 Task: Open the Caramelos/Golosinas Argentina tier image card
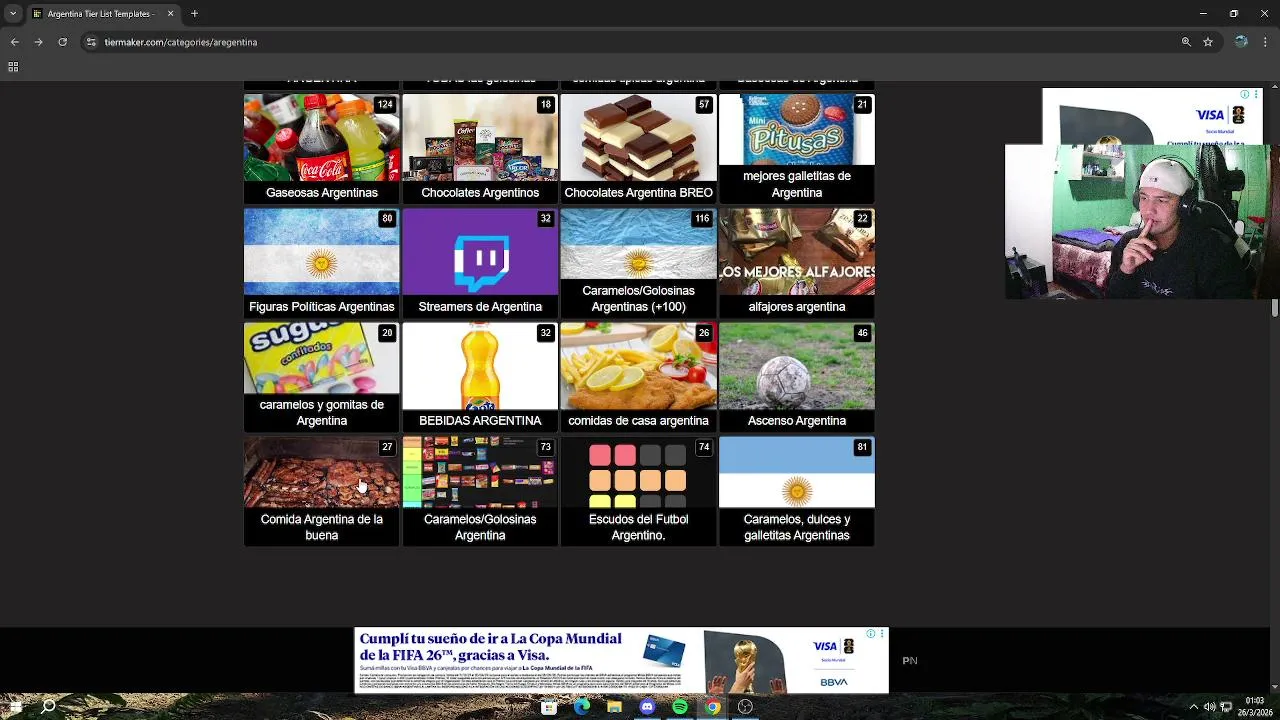480,491
